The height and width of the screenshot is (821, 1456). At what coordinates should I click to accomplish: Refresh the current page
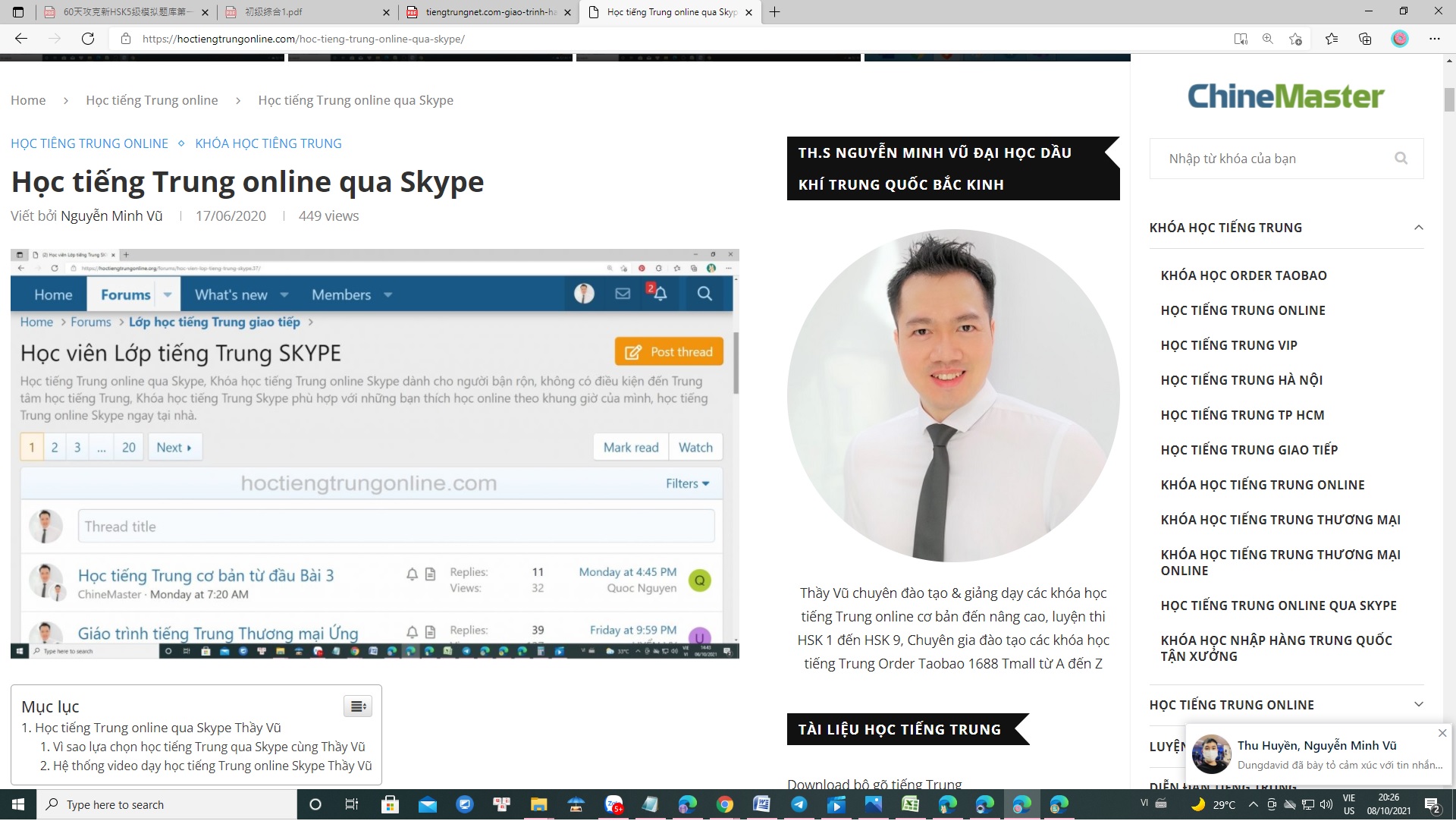(x=88, y=39)
